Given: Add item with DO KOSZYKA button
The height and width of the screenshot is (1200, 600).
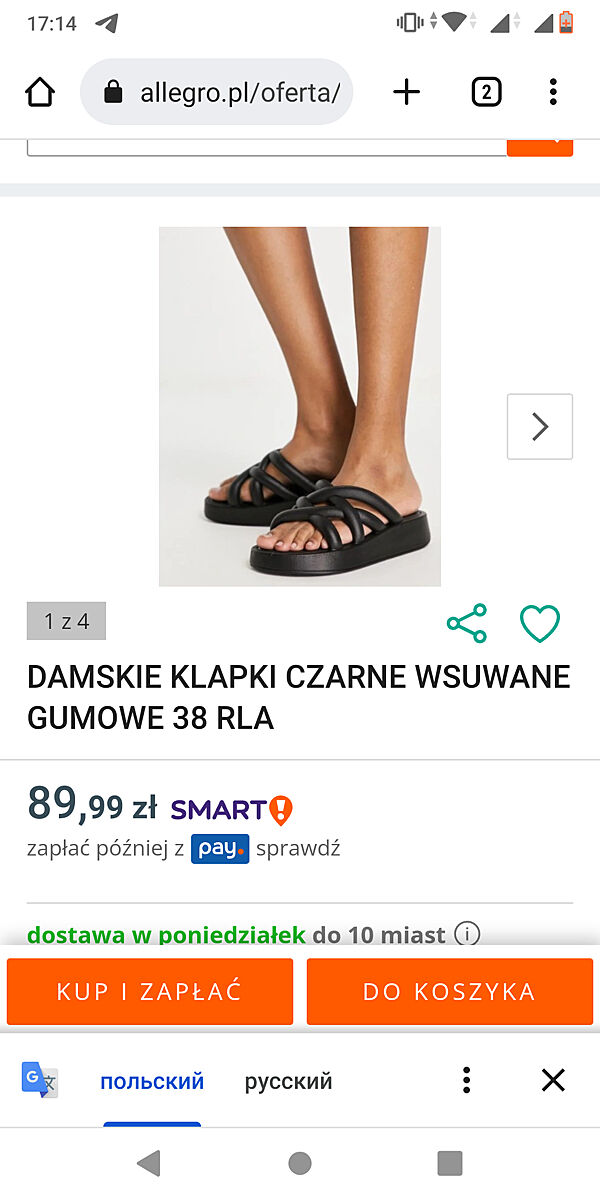Looking at the screenshot, I should point(450,992).
